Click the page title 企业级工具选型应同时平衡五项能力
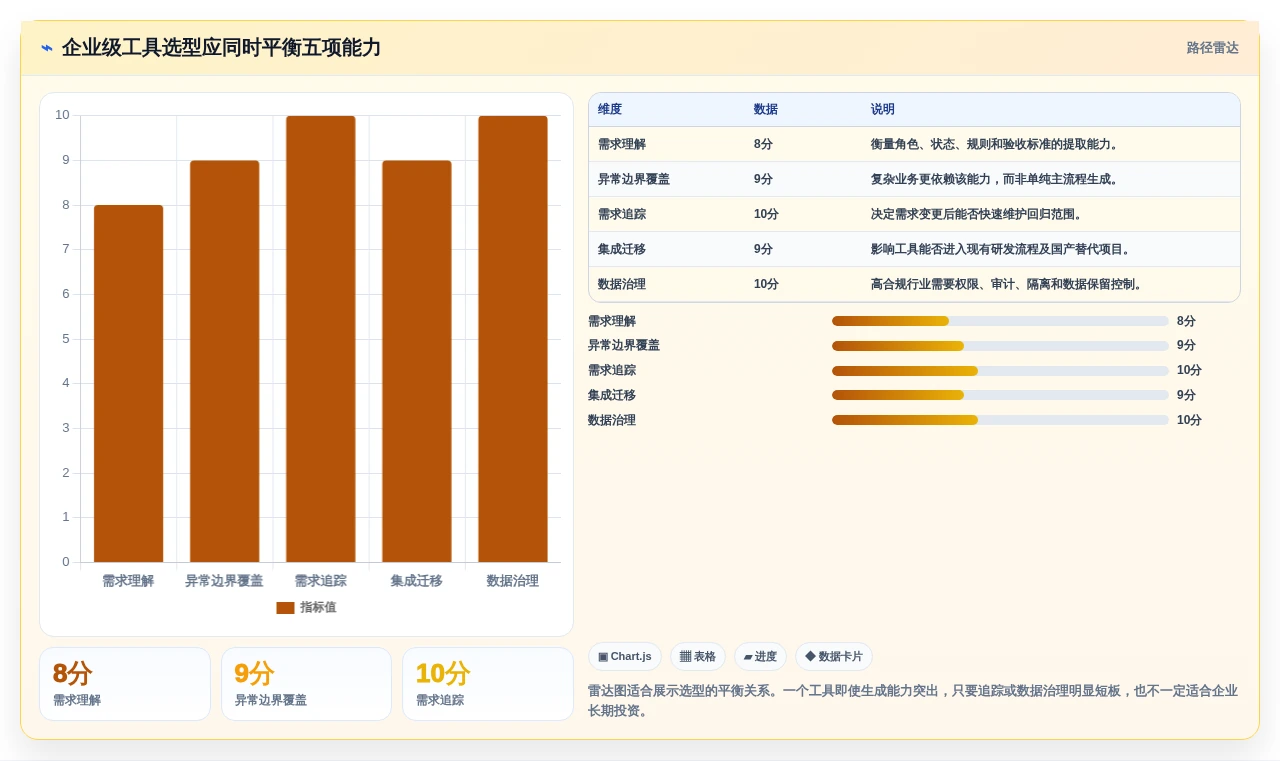The image size is (1280, 761). click(x=221, y=48)
